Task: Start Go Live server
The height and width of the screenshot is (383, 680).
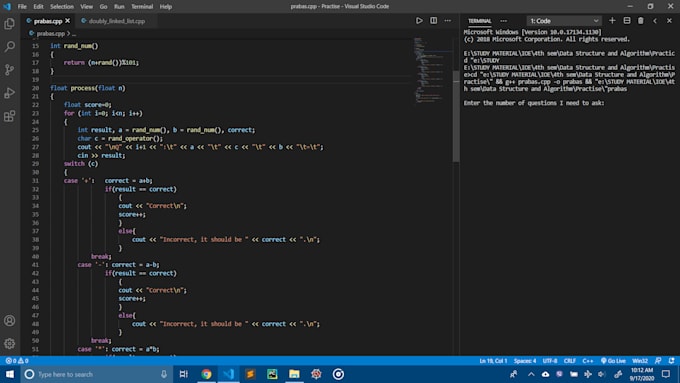Action: click(613, 361)
